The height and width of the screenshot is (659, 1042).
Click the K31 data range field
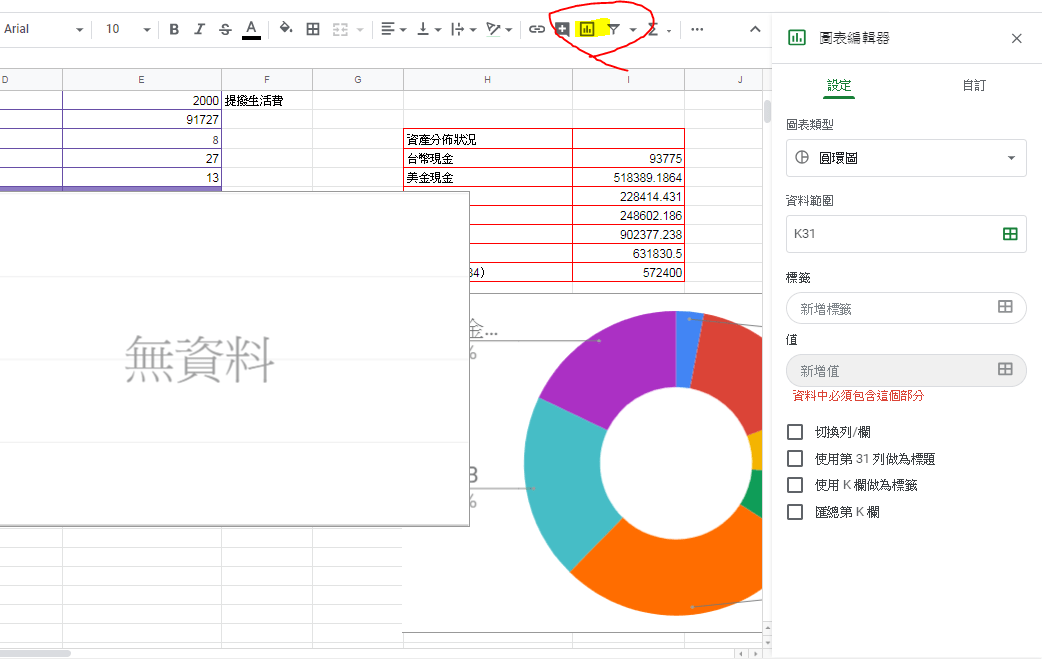coord(906,234)
